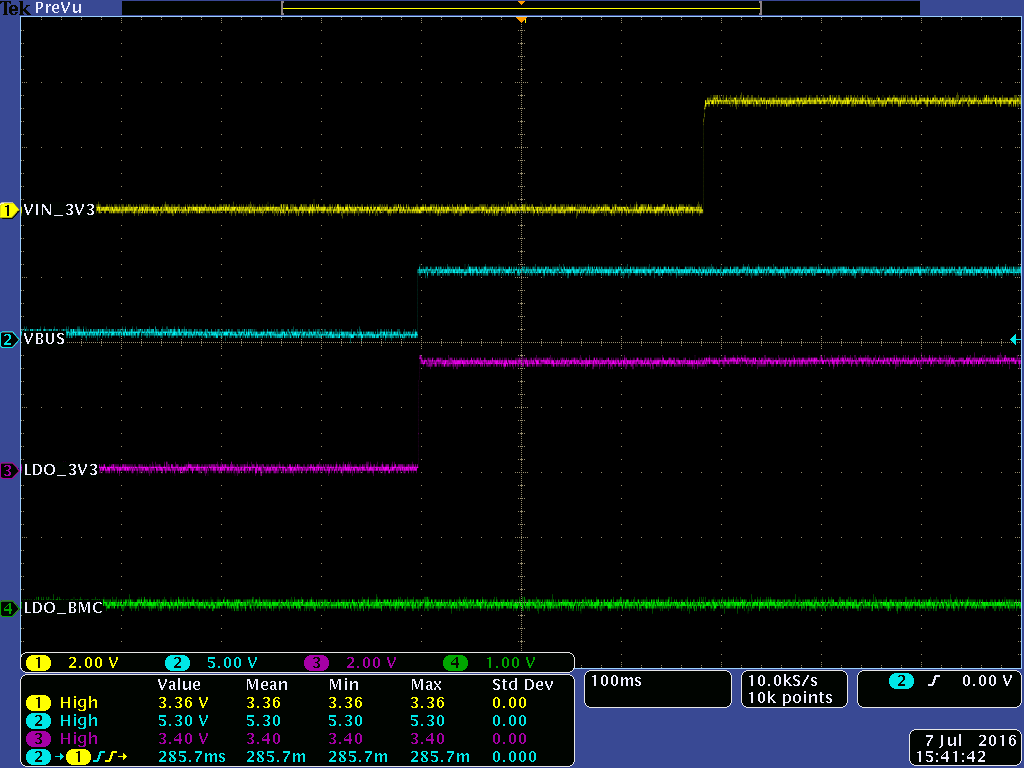This screenshot has width=1024, height=768.
Task: Select the channel 1 High measurement badge
Action: pos(39,703)
